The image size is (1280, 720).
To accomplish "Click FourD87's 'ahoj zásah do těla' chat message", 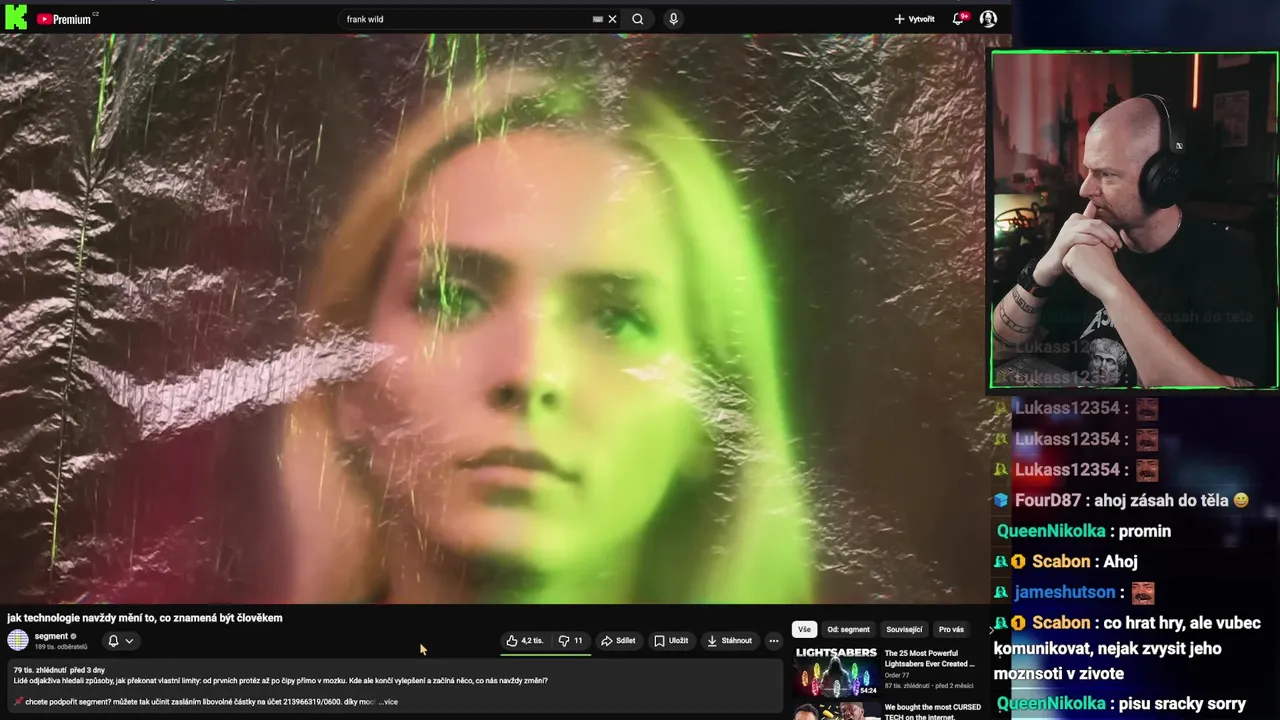I will pyautogui.click(x=1172, y=500).
